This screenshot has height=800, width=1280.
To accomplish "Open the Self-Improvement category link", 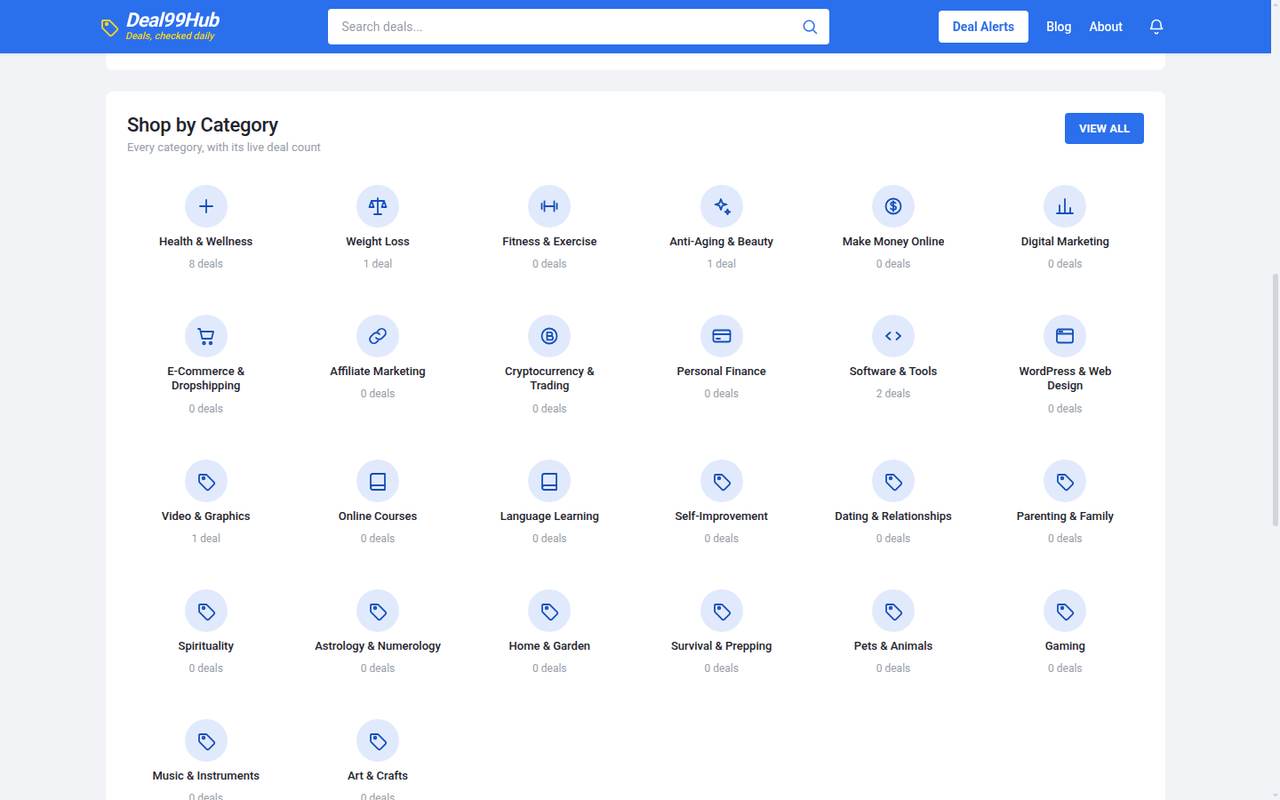I will point(721,516).
